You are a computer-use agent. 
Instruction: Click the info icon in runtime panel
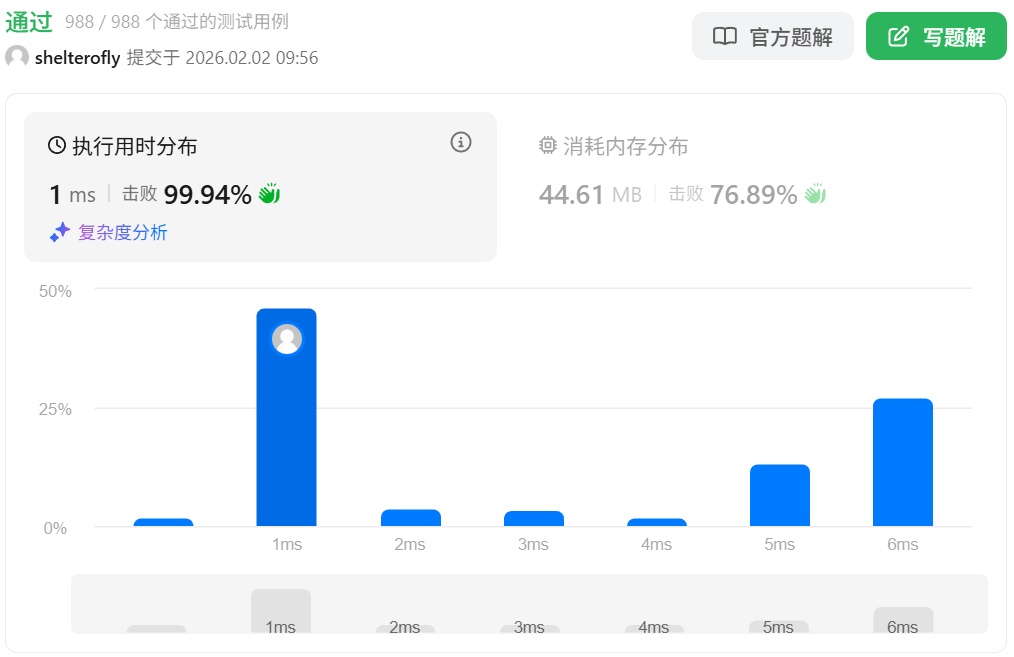[x=460, y=142]
